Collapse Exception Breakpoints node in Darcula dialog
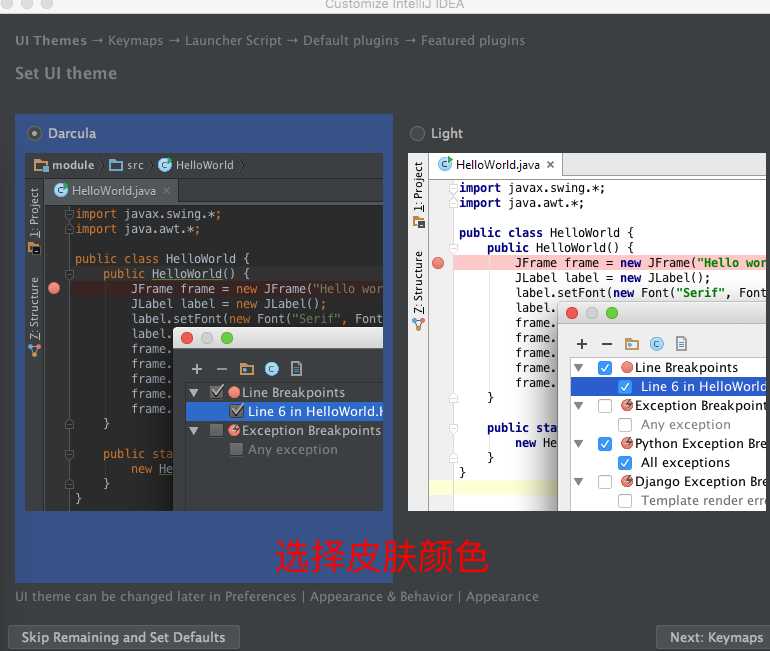The height and width of the screenshot is (651, 770). tap(194, 431)
